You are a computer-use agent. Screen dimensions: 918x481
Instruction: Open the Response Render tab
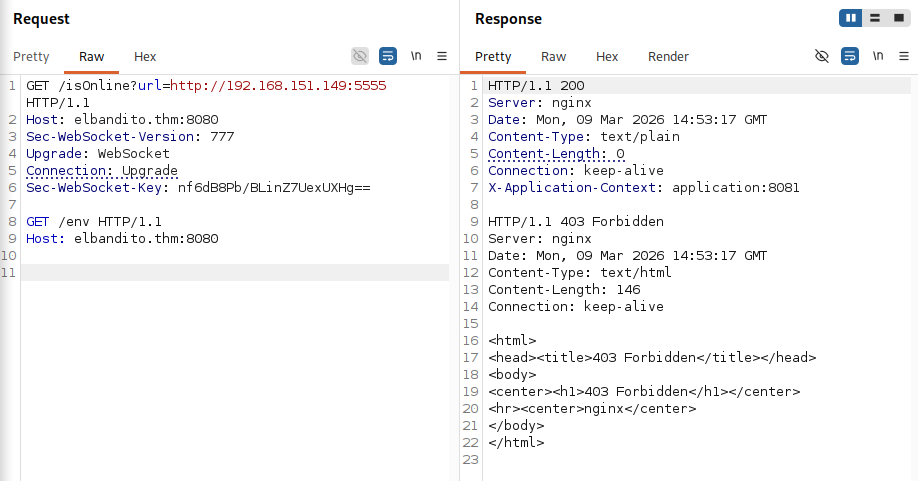point(668,57)
